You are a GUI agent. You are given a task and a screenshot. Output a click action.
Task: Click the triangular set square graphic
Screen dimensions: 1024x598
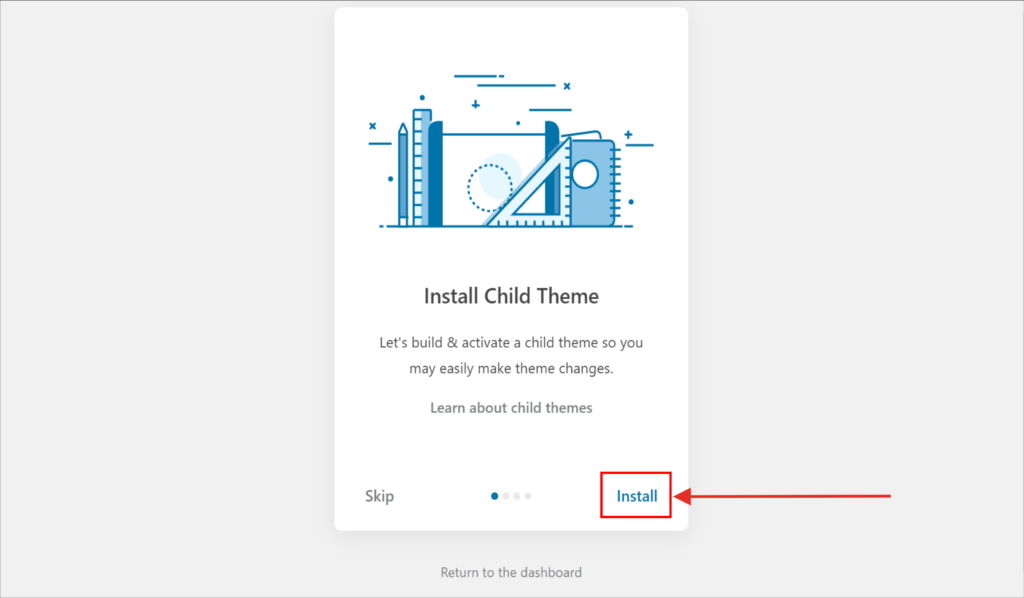pyautogui.click(x=535, y=190)
